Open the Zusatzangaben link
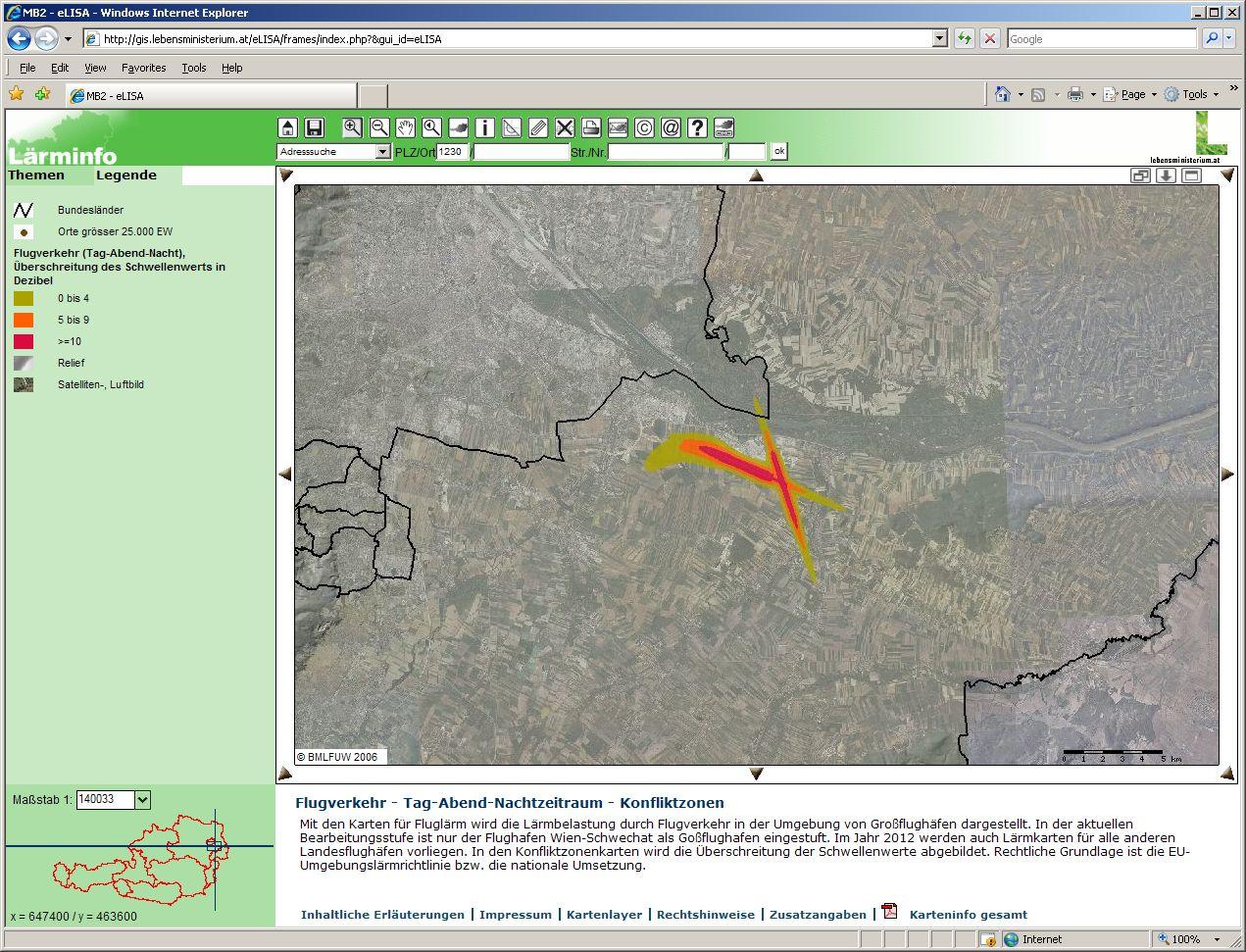 point(818,915)
